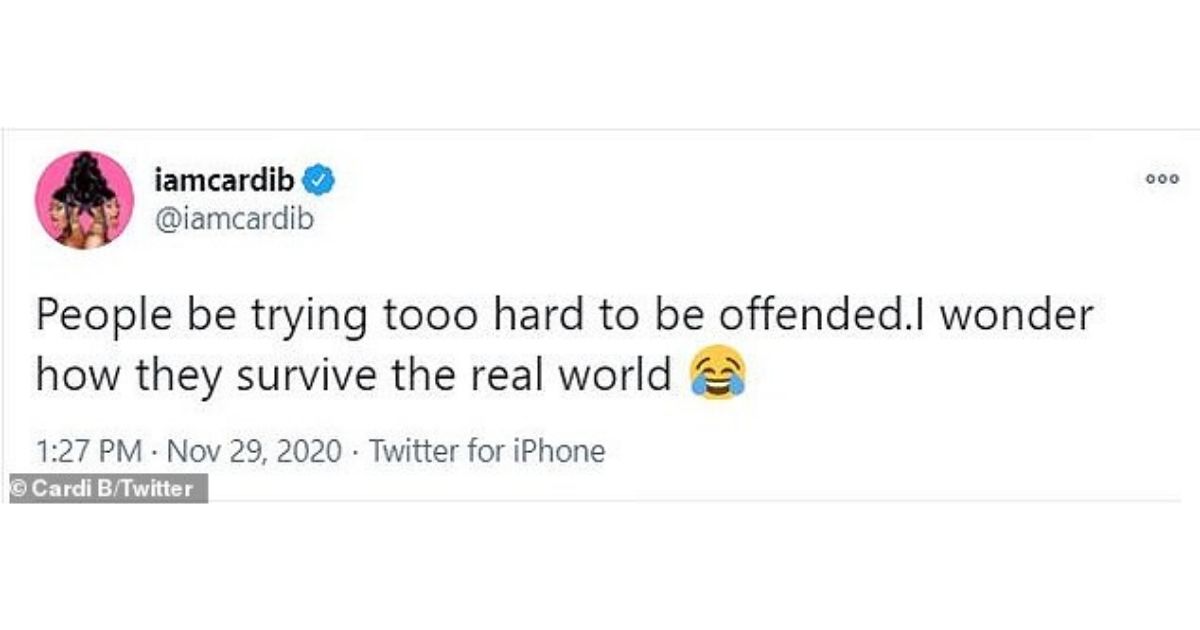Click the word "wonder" in the tweet
Viewport: 1200px width, 630px height.
pyautogui.click(x=1017, y=316)
